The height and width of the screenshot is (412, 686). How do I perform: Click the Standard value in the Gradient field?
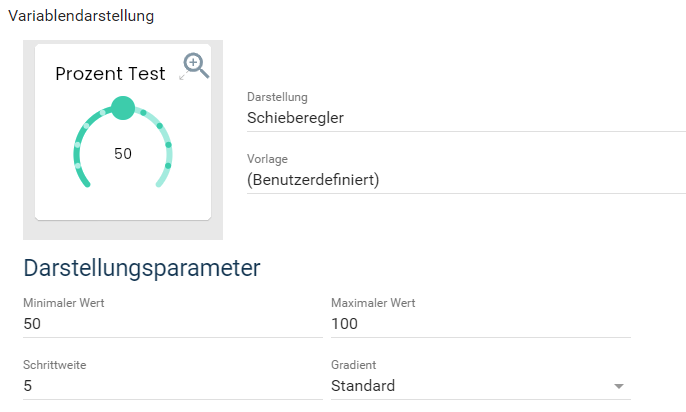(x=363, y=386)
